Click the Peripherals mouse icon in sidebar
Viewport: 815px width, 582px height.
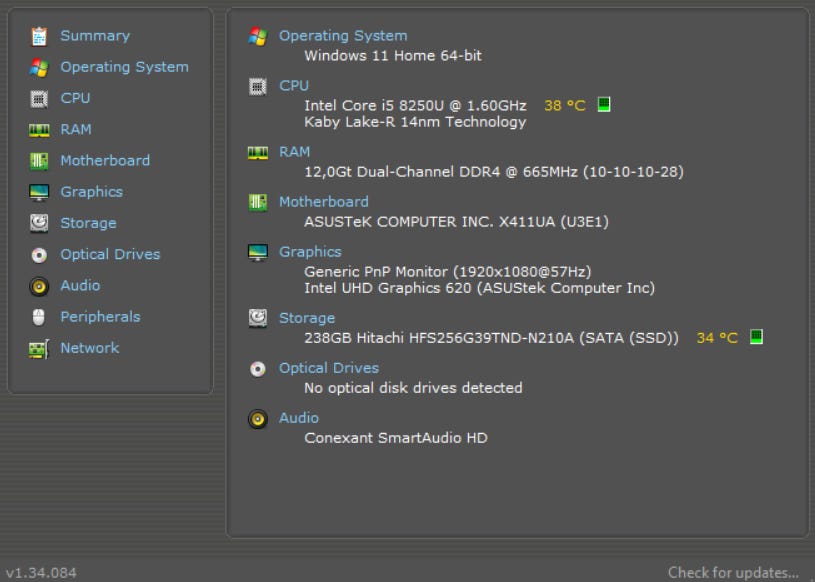[x=39, y=317]
